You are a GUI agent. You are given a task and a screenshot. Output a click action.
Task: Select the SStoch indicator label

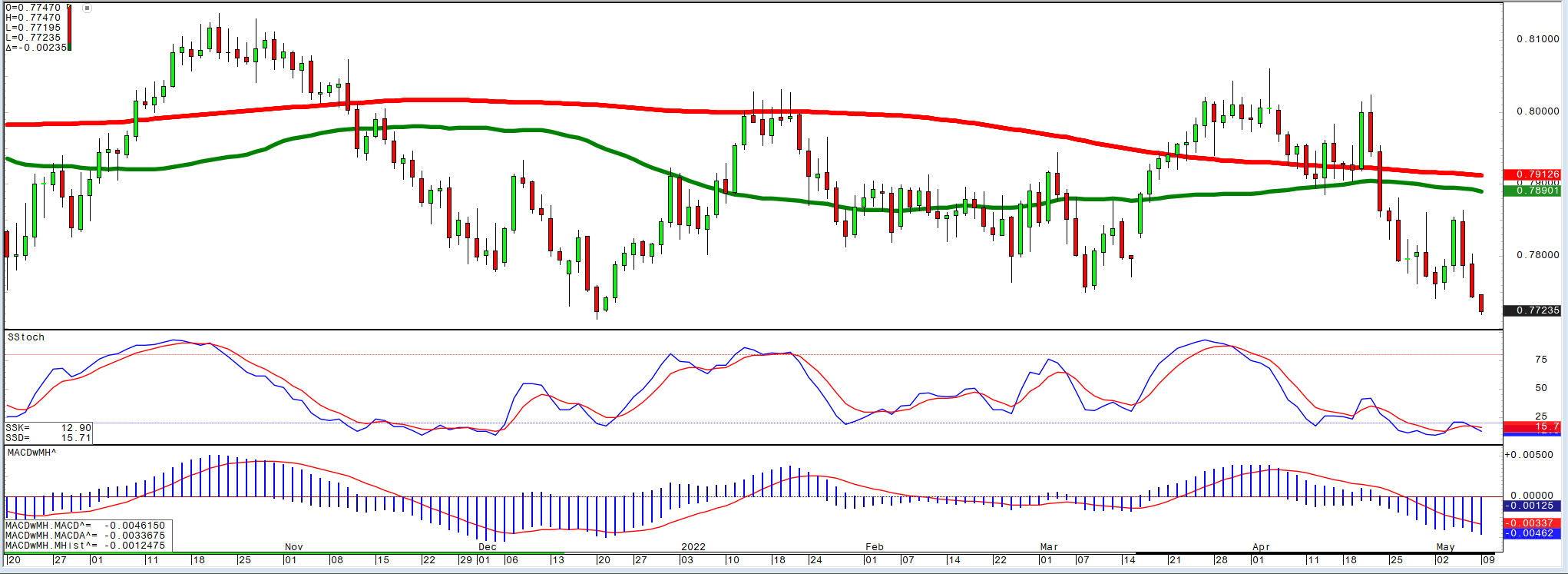pos(26,337)
